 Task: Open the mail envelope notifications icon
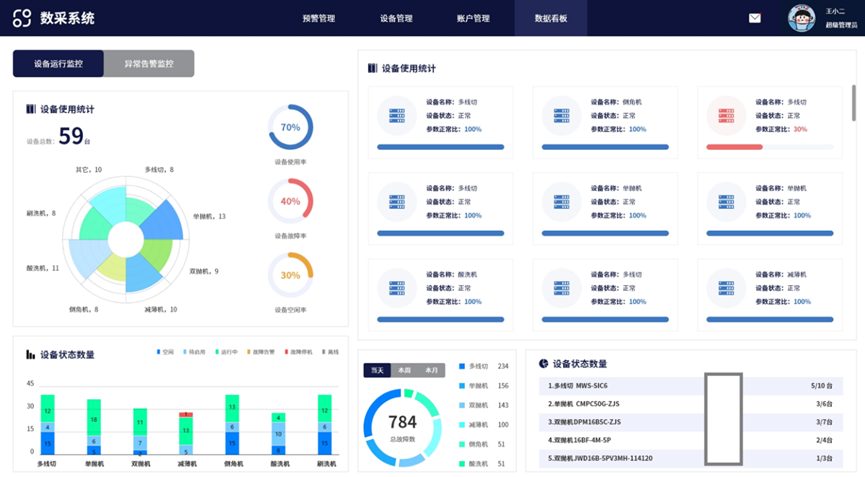[x=754, y=18]
